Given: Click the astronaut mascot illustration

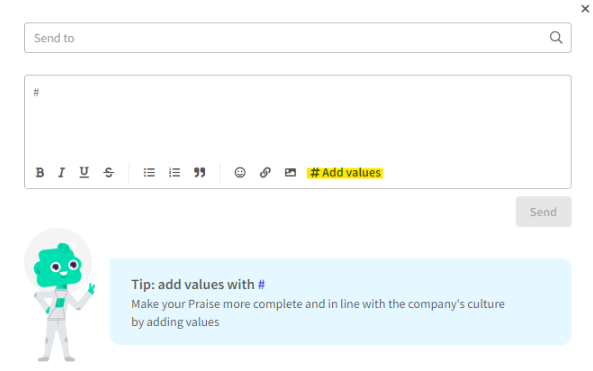Looking at the screenshot, I should coord(60,295).
